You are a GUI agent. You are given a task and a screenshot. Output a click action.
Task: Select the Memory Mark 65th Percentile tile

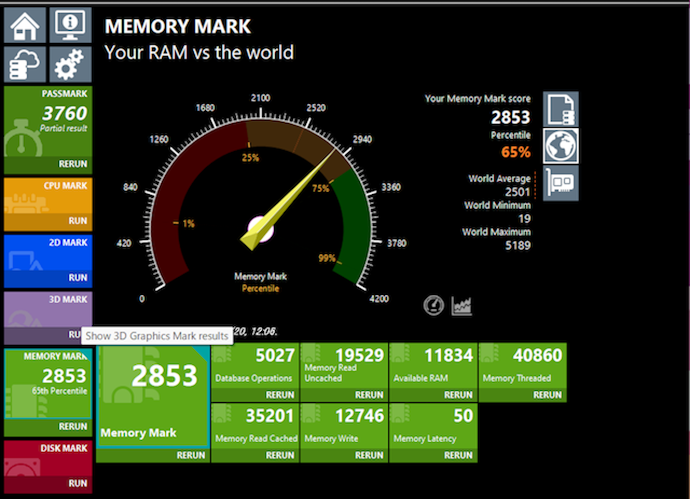(x=48, y=384)
